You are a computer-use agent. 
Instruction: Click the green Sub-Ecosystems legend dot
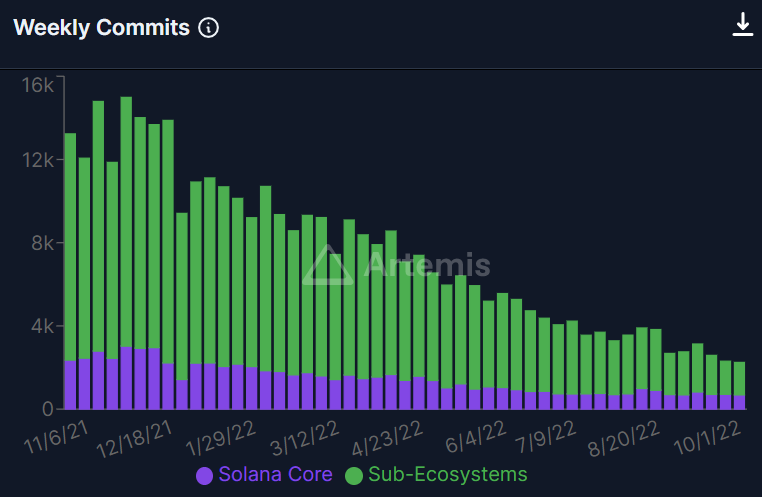coord(353,476)
